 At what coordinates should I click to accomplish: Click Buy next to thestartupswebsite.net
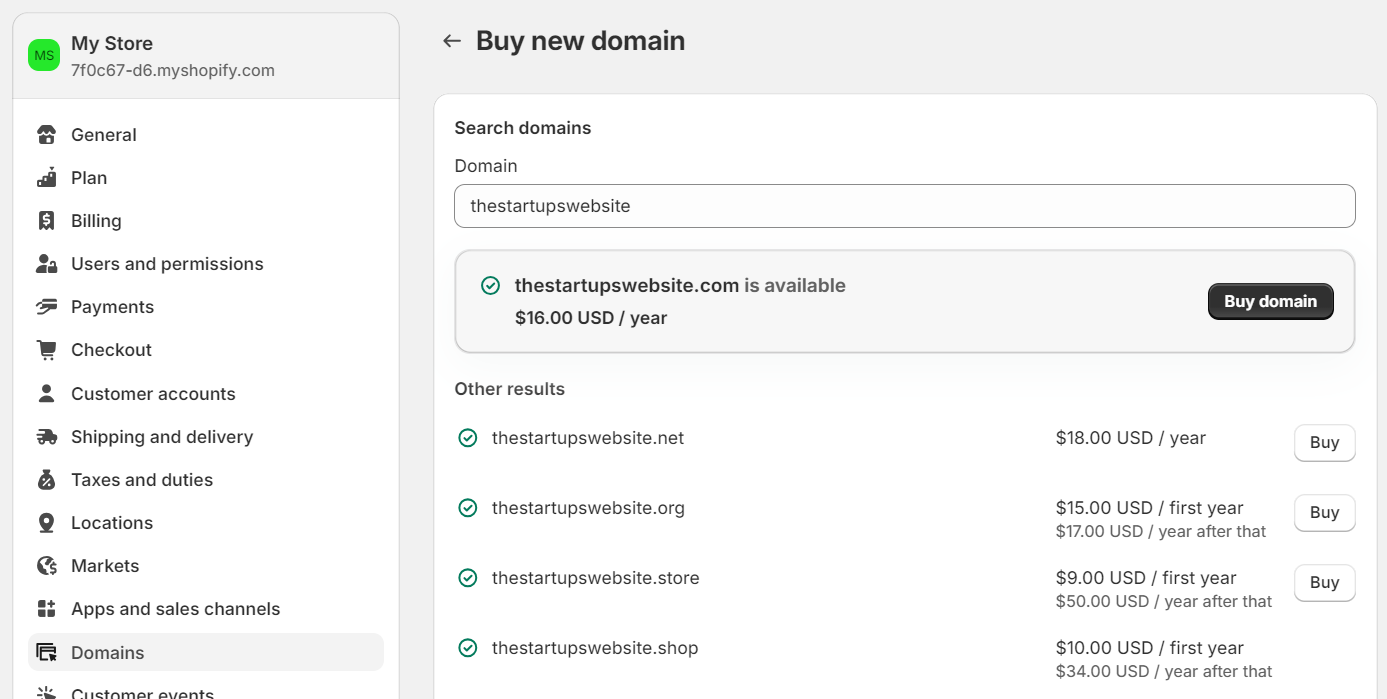1324,442
